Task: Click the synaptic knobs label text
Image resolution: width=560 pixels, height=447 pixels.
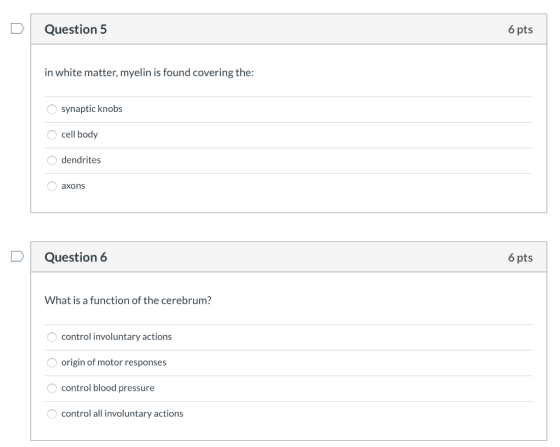Action: [92, 109]
